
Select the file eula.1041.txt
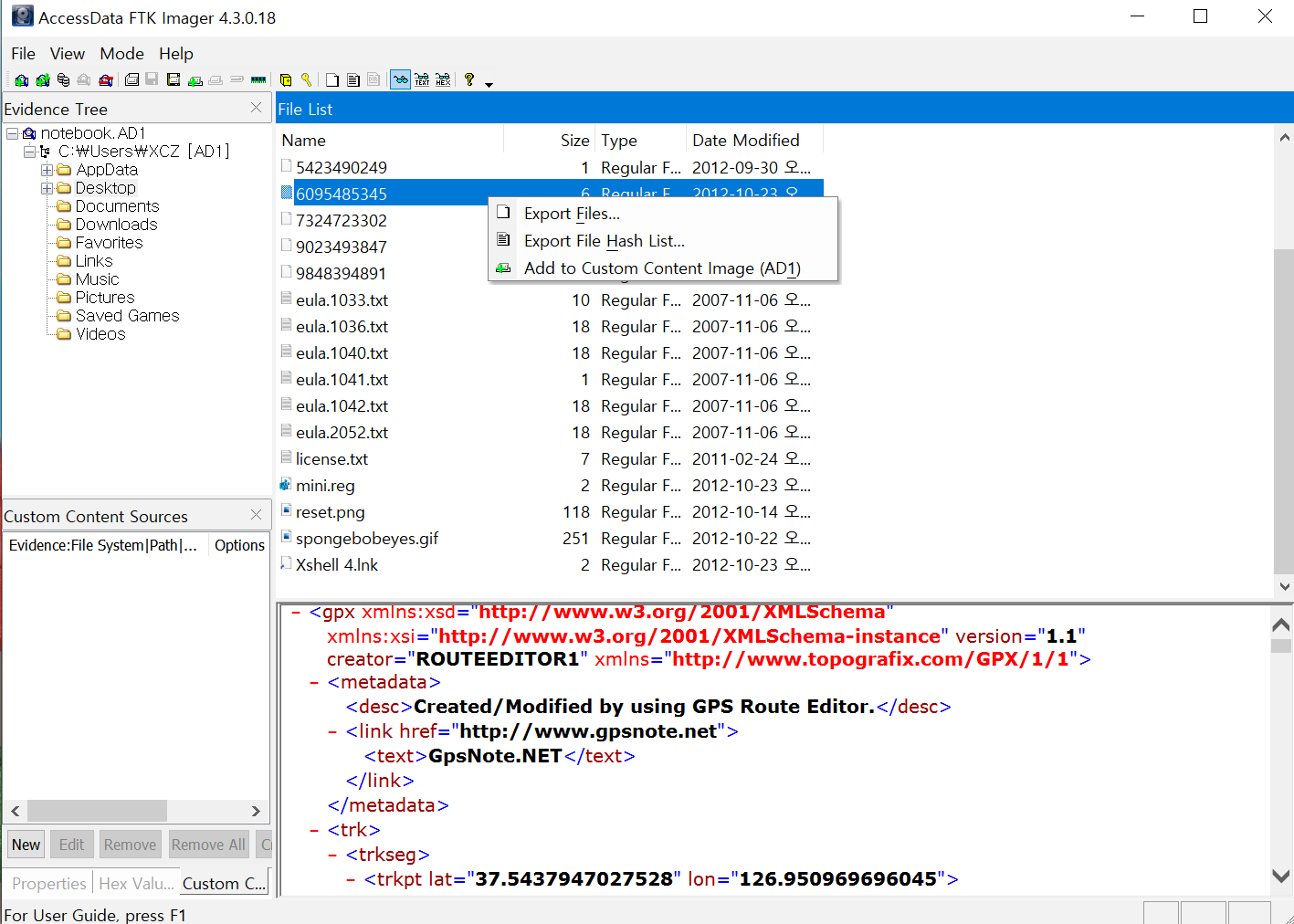pyautogui.click(x=342, y=379)
